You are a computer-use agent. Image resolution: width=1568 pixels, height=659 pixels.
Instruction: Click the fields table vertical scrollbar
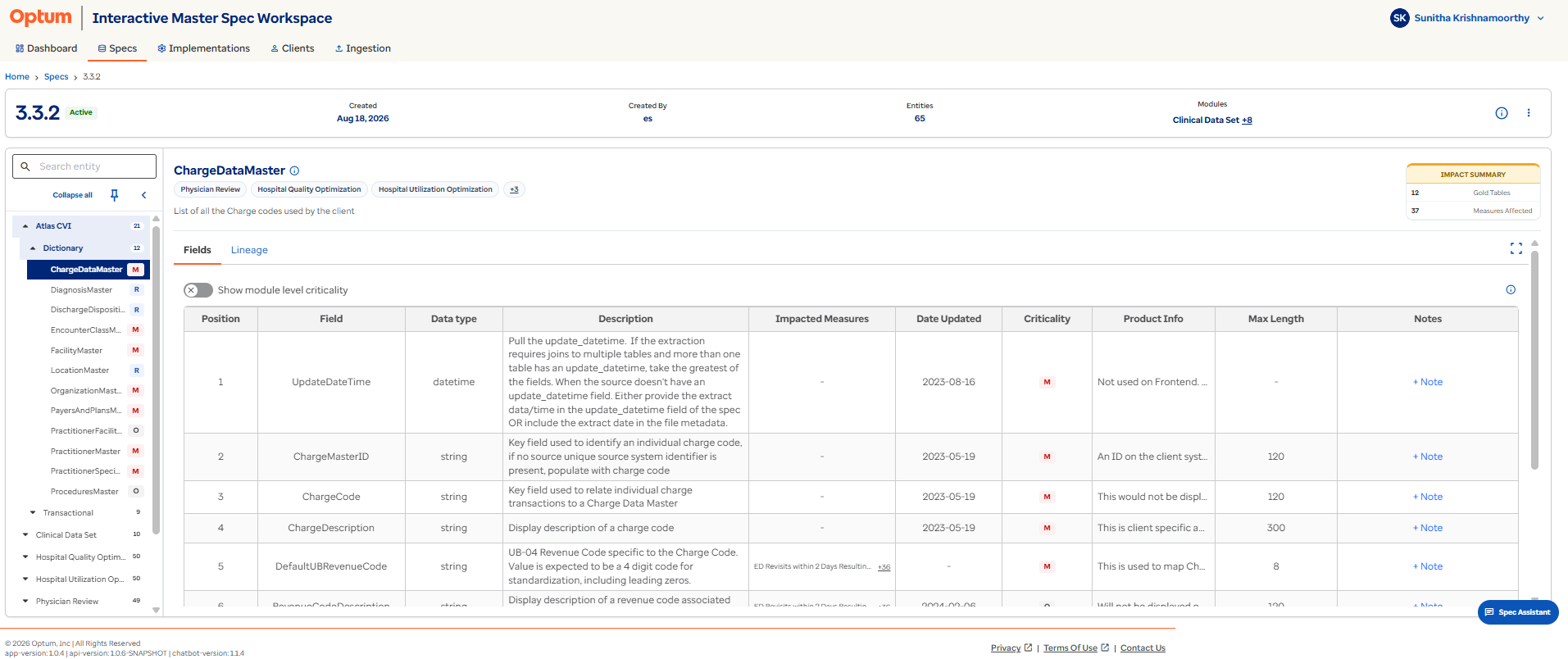click(x=1534, y=361)
